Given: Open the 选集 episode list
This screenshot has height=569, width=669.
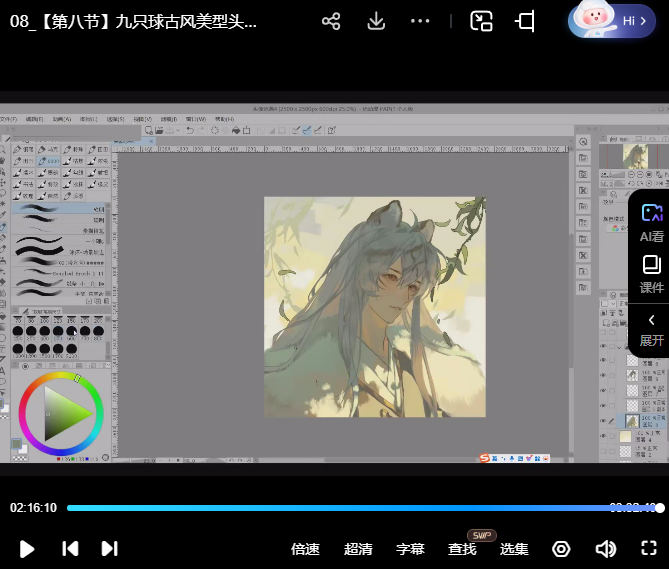Looking at the screenshot, I should coord(514,549).
